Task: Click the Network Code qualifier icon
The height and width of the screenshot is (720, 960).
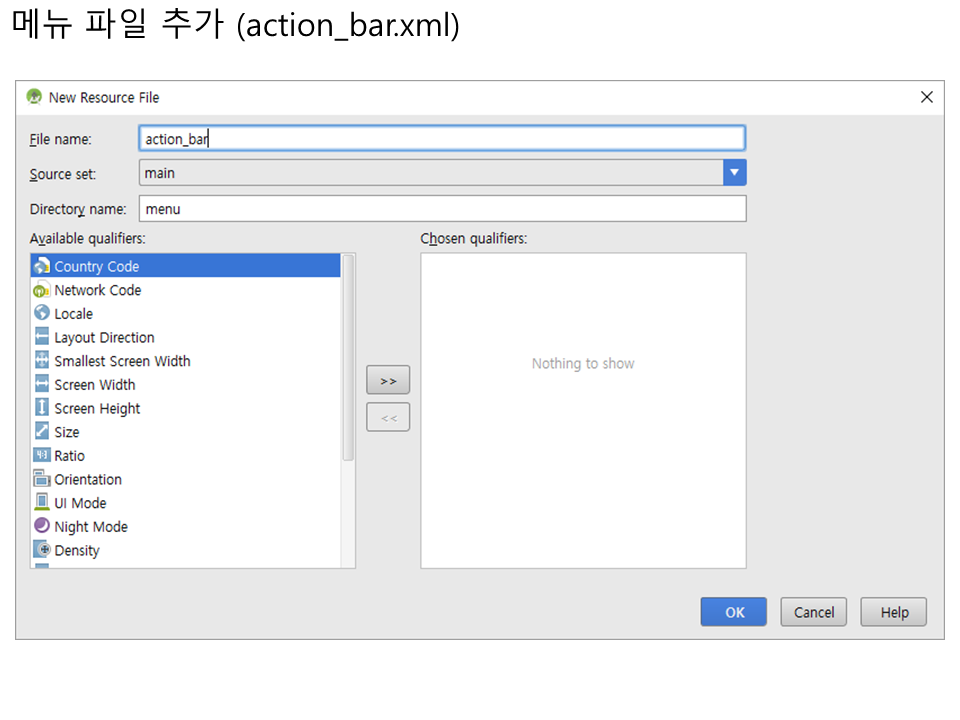Action: point(41,290)
